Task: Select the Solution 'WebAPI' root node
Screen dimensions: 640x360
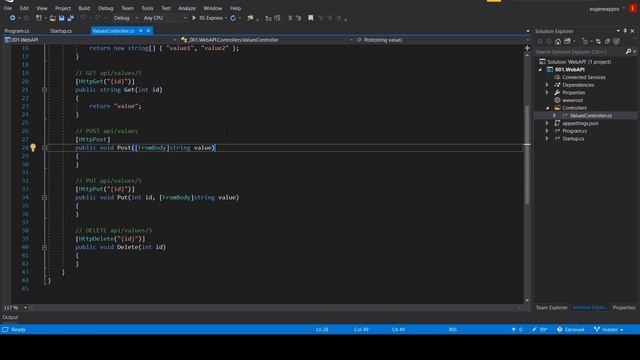Action: pyautogui.click(x=579, y=62)
